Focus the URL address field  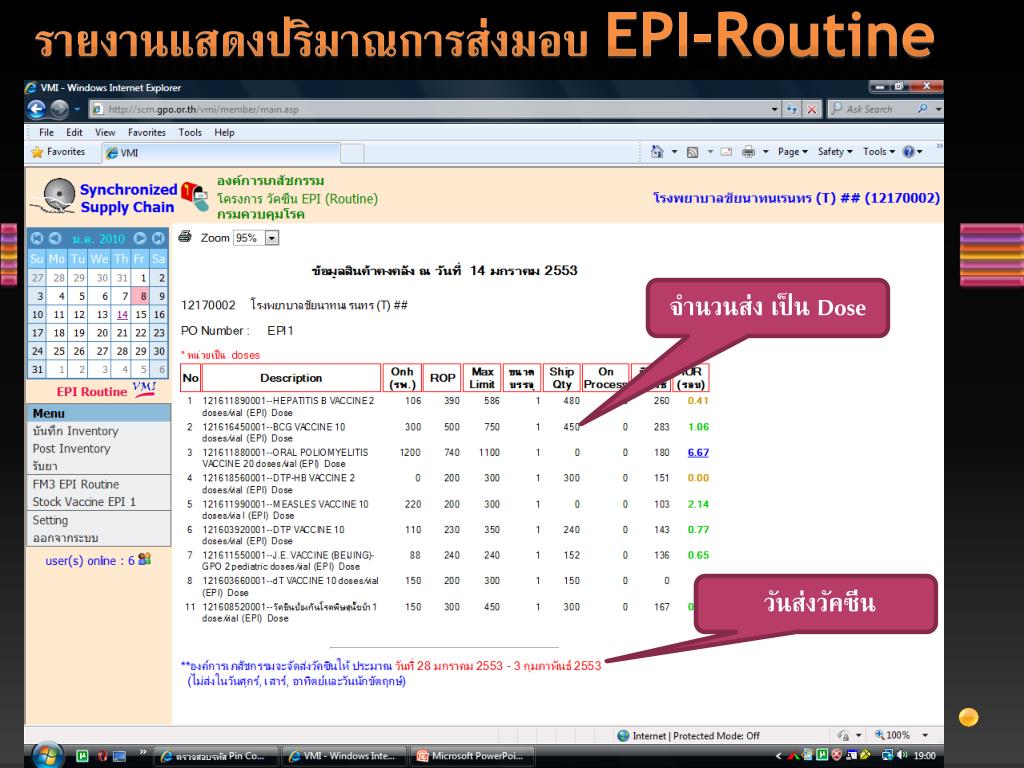(428, 109)
